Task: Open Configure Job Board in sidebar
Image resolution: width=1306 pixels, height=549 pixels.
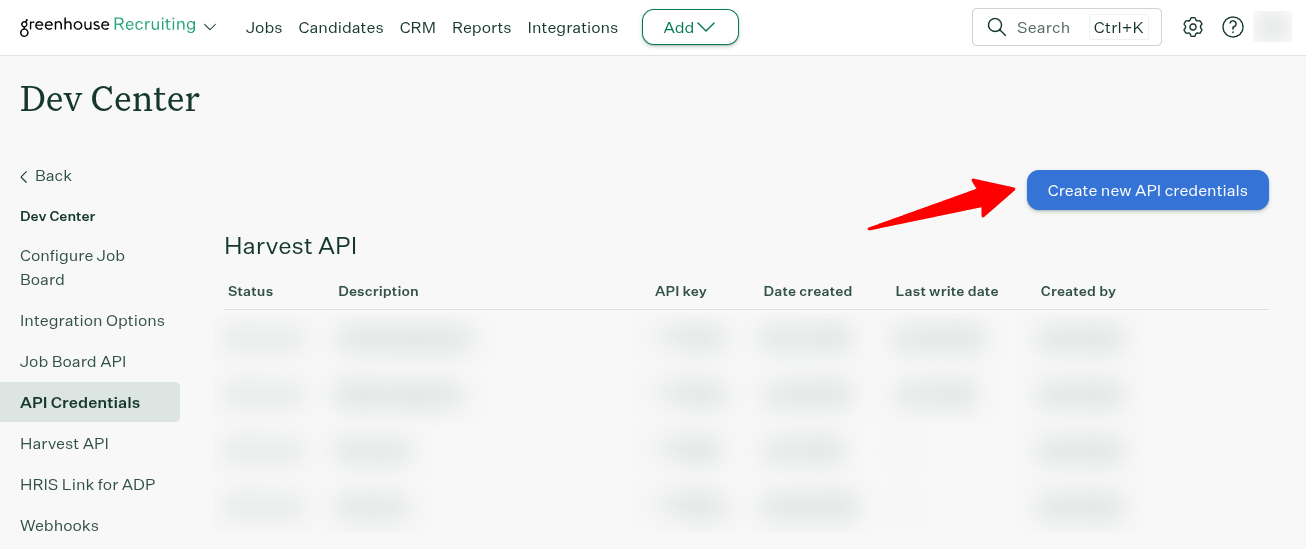Action: 72,268
